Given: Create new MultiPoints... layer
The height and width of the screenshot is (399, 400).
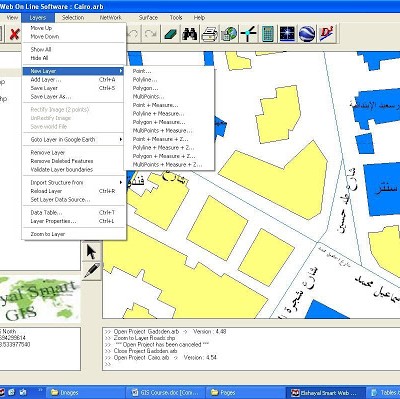Looking at the screenshot, I should click(x=169, y=97).
